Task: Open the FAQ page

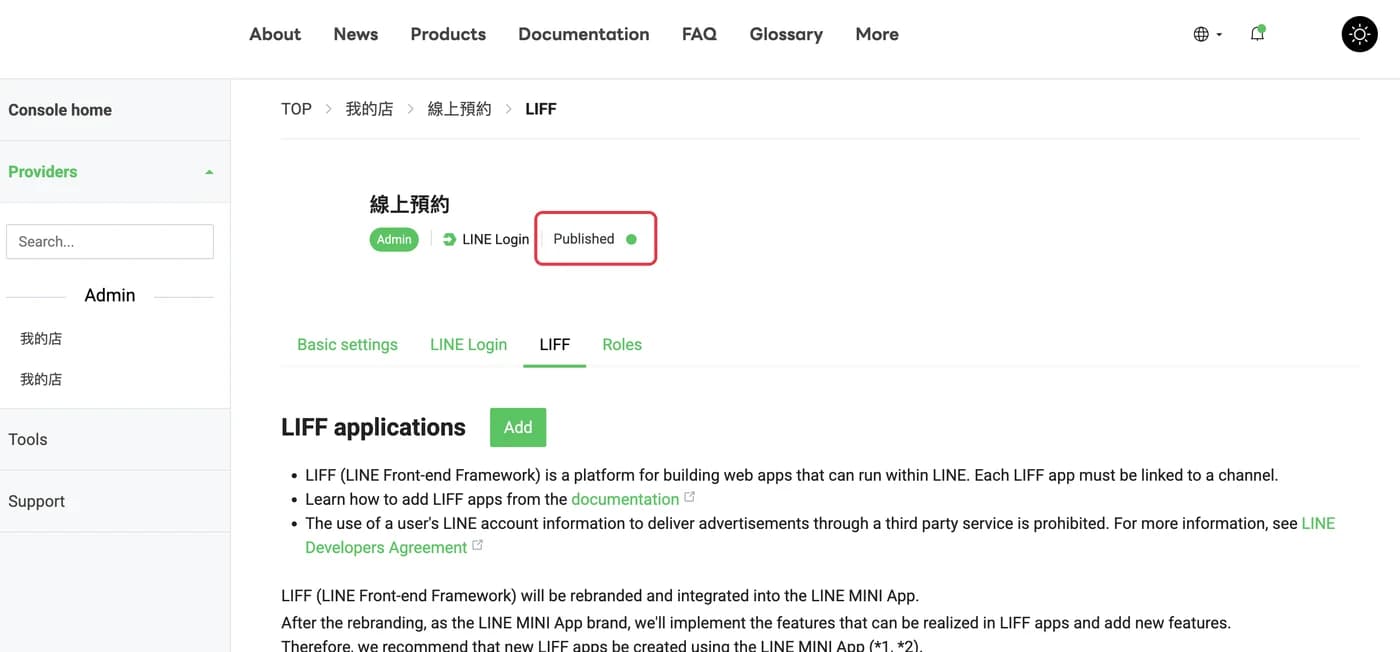Action: point(699,34)
